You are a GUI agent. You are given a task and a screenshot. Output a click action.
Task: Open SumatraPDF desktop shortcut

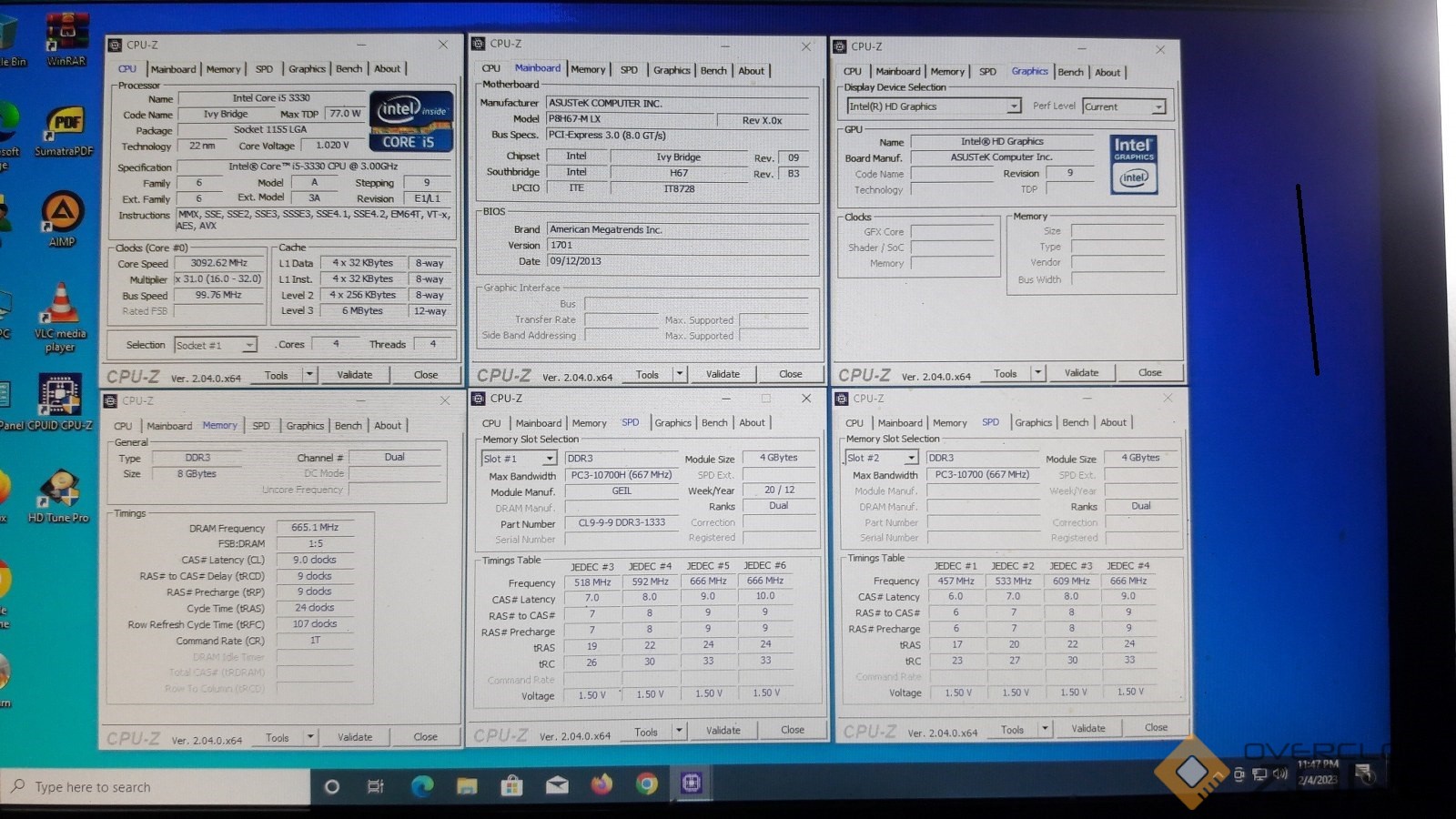[64, 131]
